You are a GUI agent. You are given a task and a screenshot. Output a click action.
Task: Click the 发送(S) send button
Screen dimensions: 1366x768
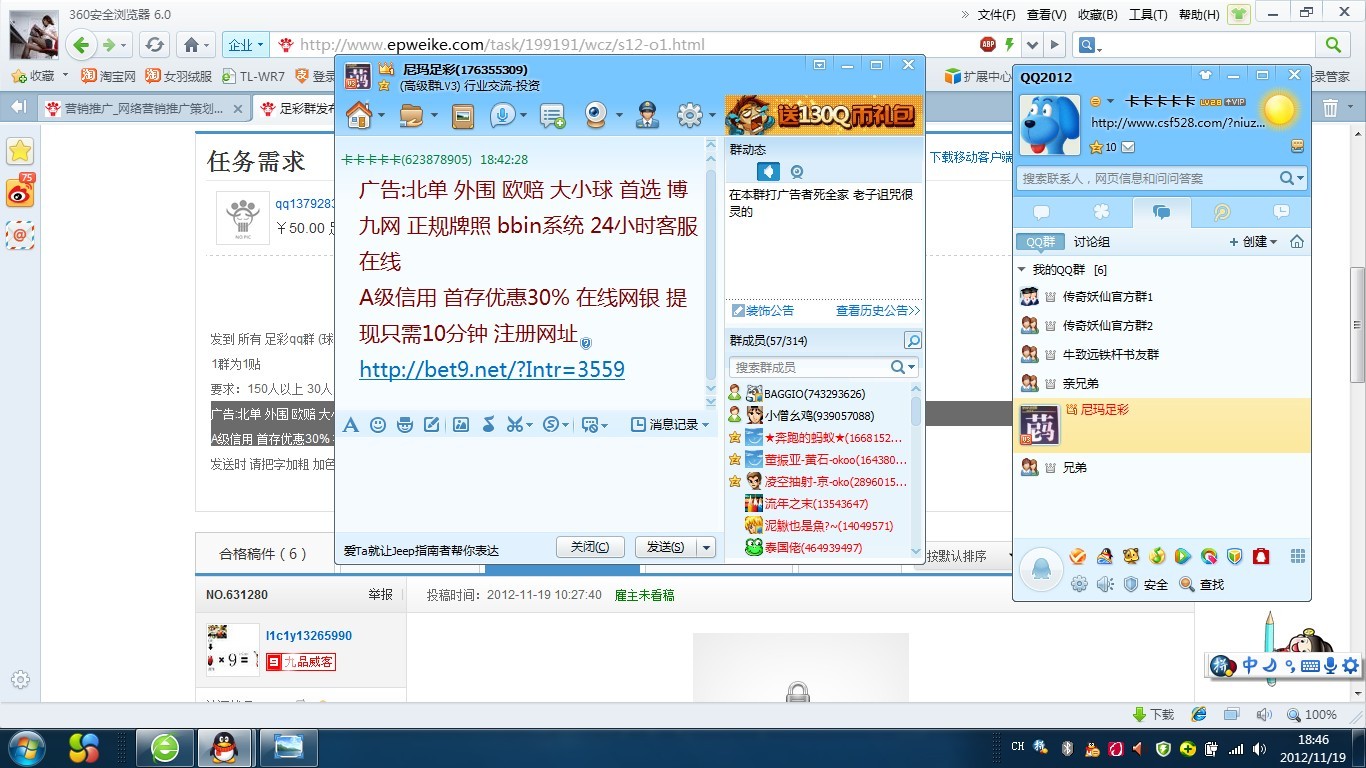[x=666, y=547]
